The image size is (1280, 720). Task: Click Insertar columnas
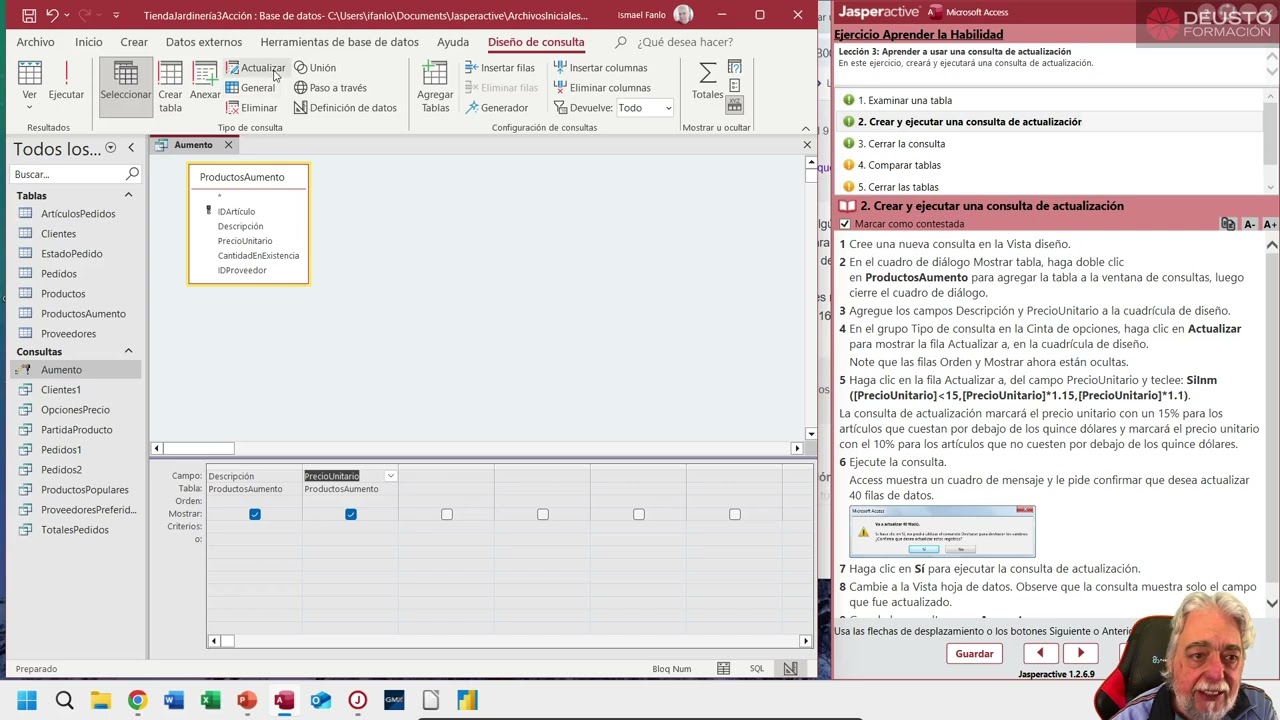(x=600, y=68)
